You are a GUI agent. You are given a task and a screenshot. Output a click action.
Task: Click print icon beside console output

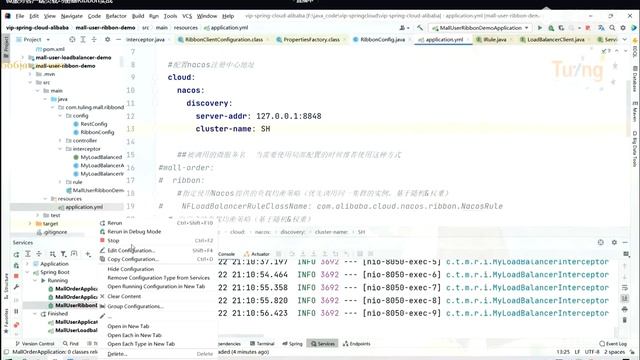coord(624,309)
